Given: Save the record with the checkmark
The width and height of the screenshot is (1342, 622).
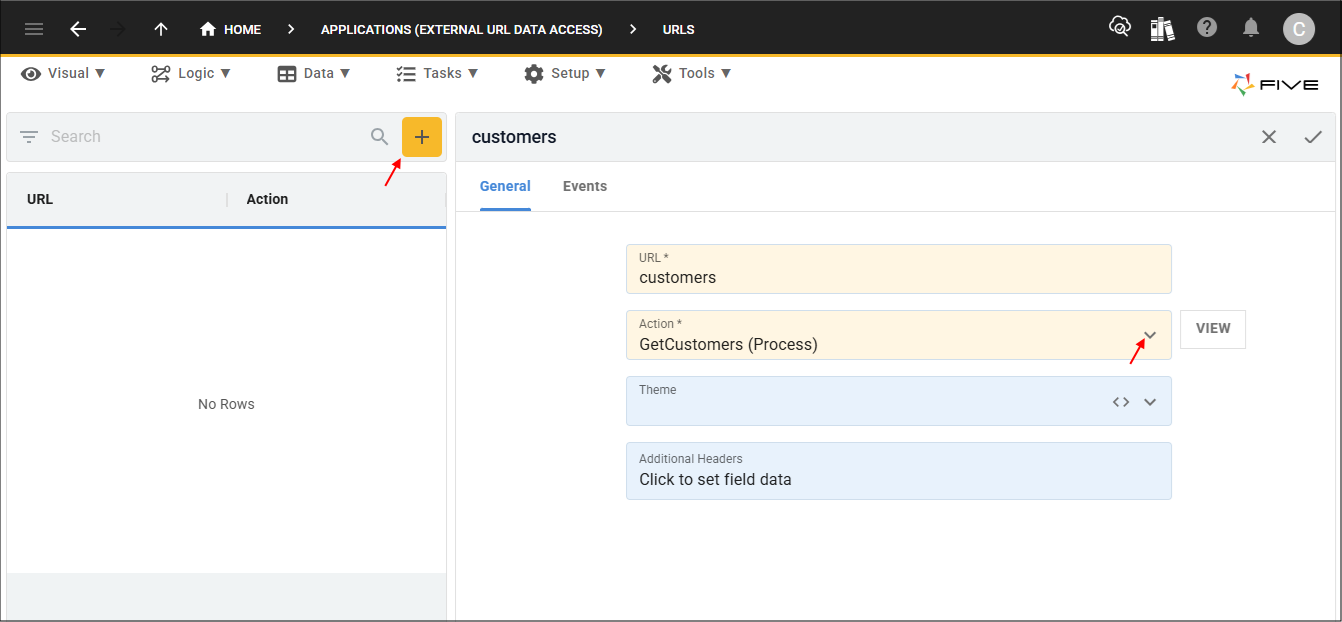Looking at the screenshot, I should tap(1313, 137).
